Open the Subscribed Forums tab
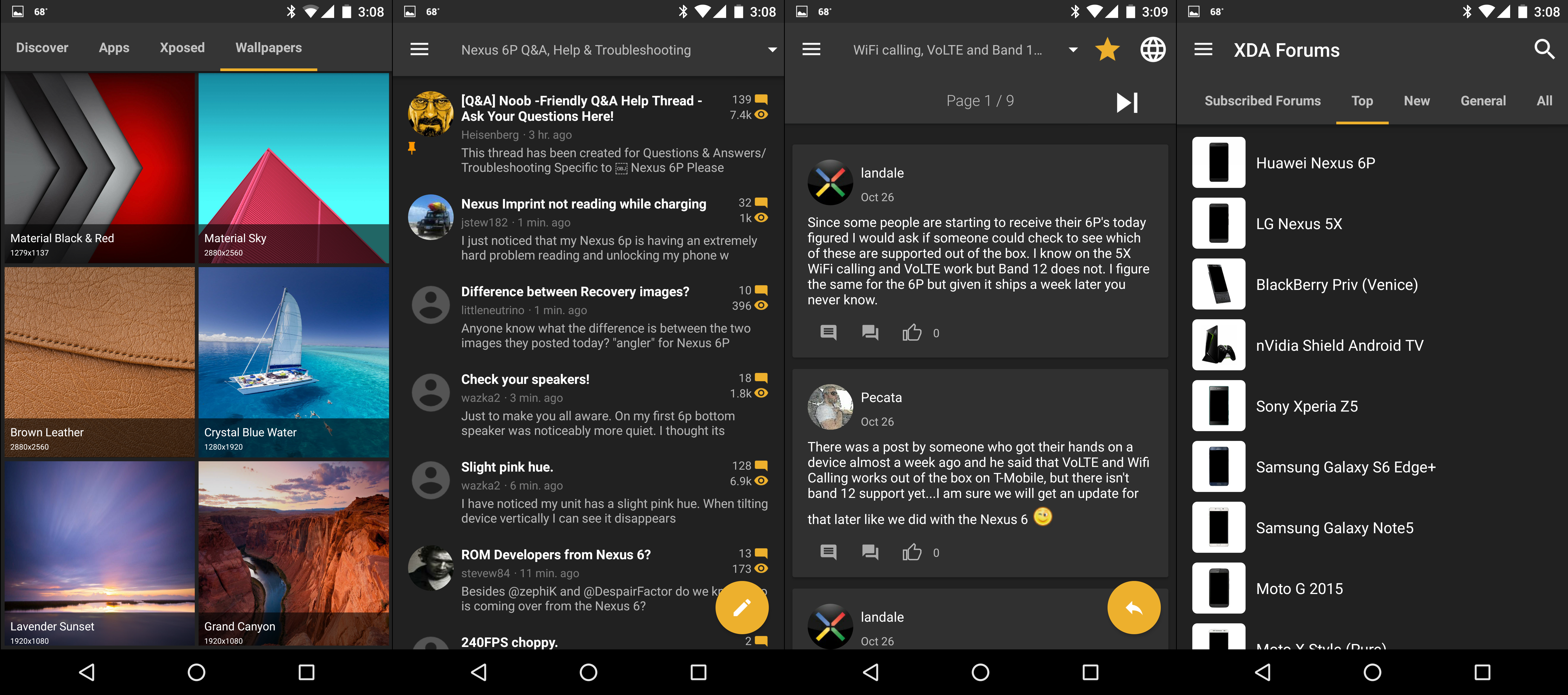Screen dimensions: 1568x695 coord(1262,101)
